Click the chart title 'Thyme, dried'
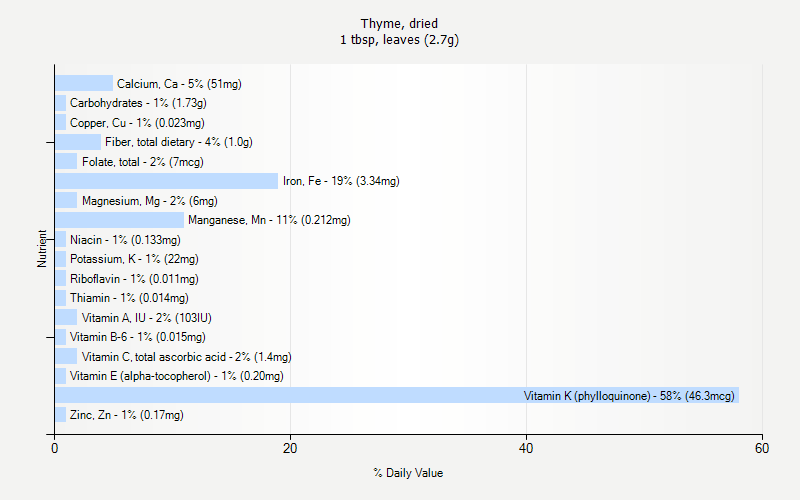 [x=399, y=23]
